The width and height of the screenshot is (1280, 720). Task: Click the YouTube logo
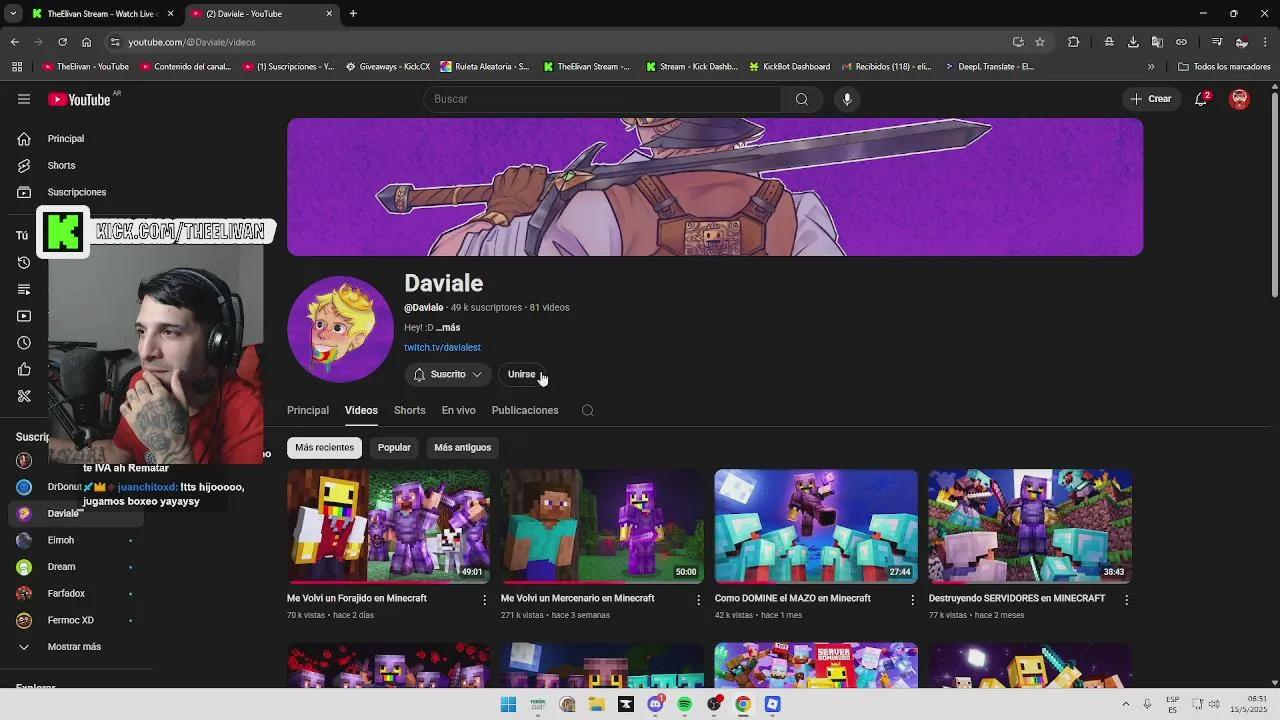[x=78, y=99]
